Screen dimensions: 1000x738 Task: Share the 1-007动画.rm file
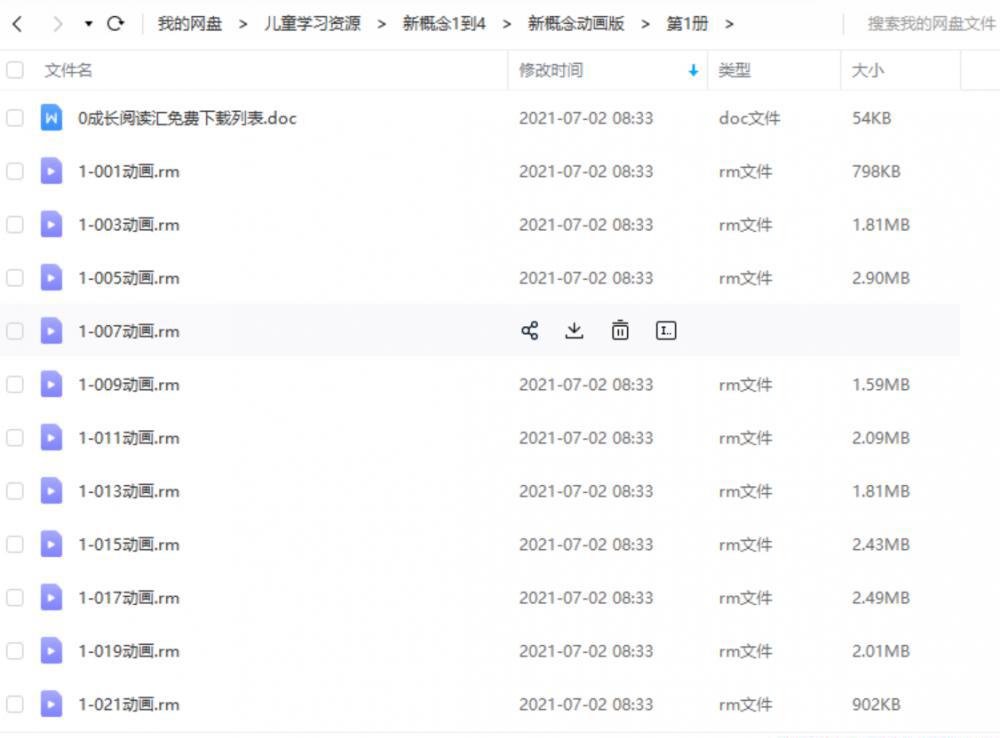coord(529,330)
